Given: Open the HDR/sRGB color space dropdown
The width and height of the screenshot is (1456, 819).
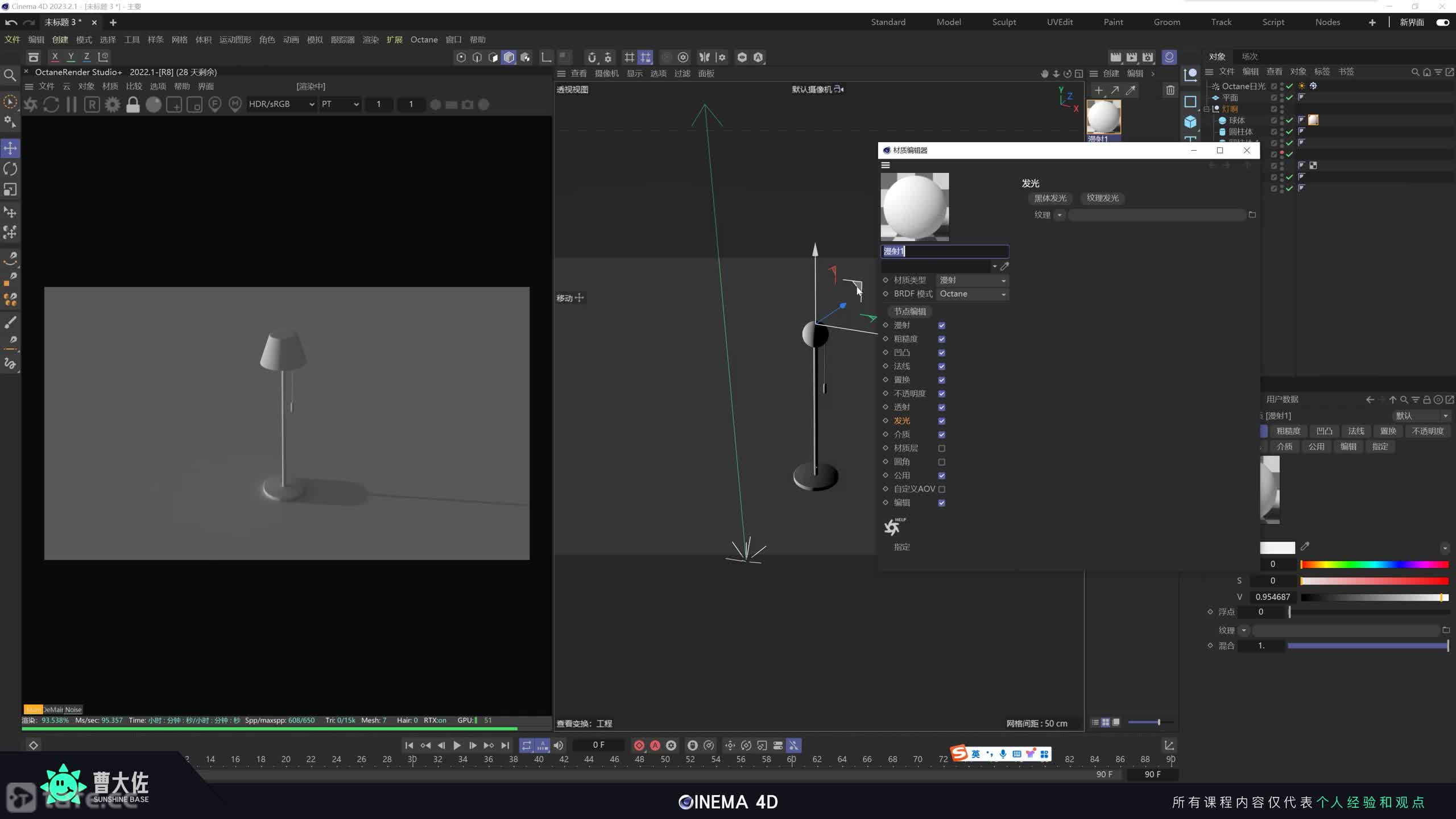Looking at the screenshot, I should click(281, 104).
